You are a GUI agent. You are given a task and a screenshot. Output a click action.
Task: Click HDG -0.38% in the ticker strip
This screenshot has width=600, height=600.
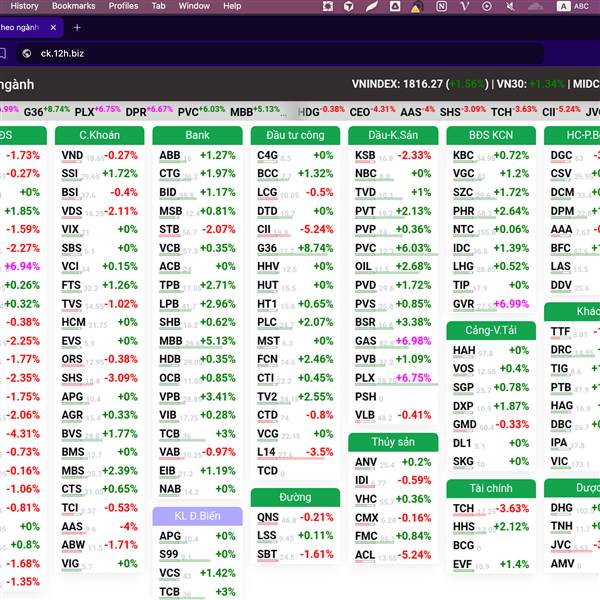coord(321,111)
